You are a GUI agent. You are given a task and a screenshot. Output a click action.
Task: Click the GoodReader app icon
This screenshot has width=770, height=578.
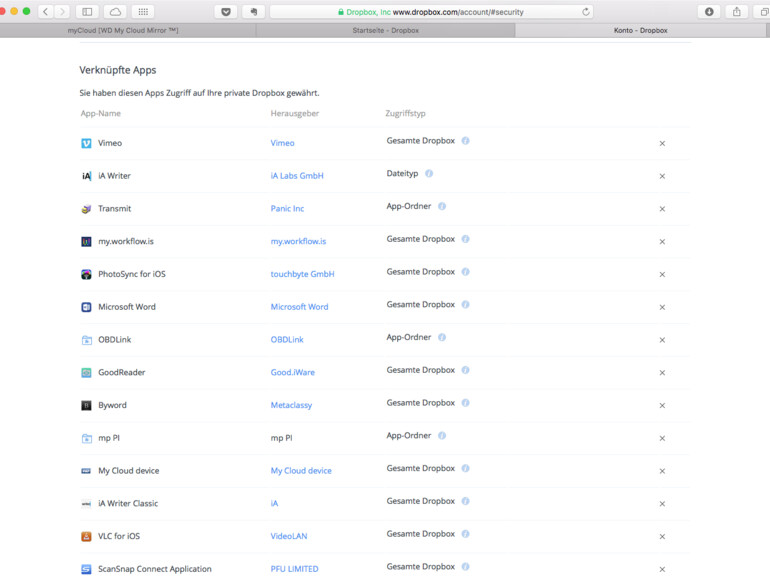86,373
